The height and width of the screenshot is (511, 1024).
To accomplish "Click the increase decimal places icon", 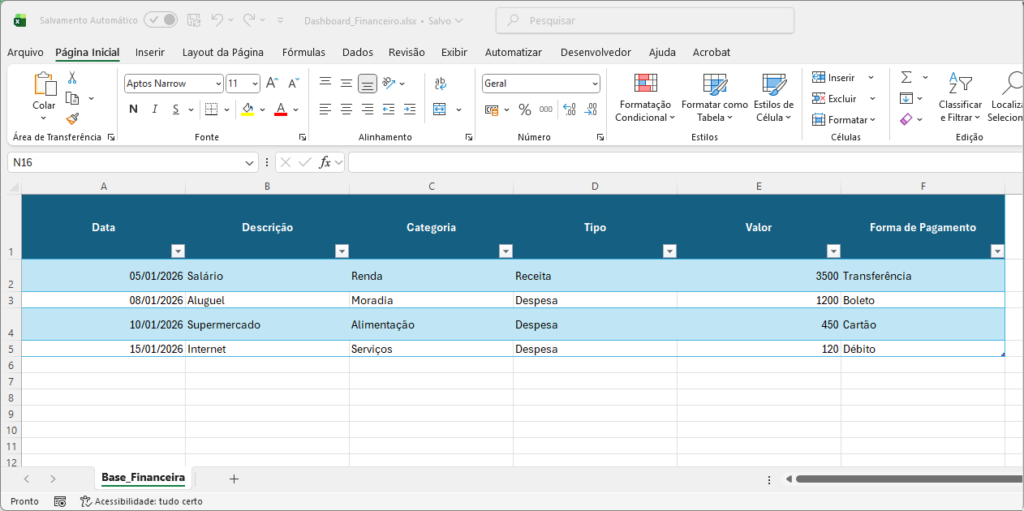I will 569,110.
